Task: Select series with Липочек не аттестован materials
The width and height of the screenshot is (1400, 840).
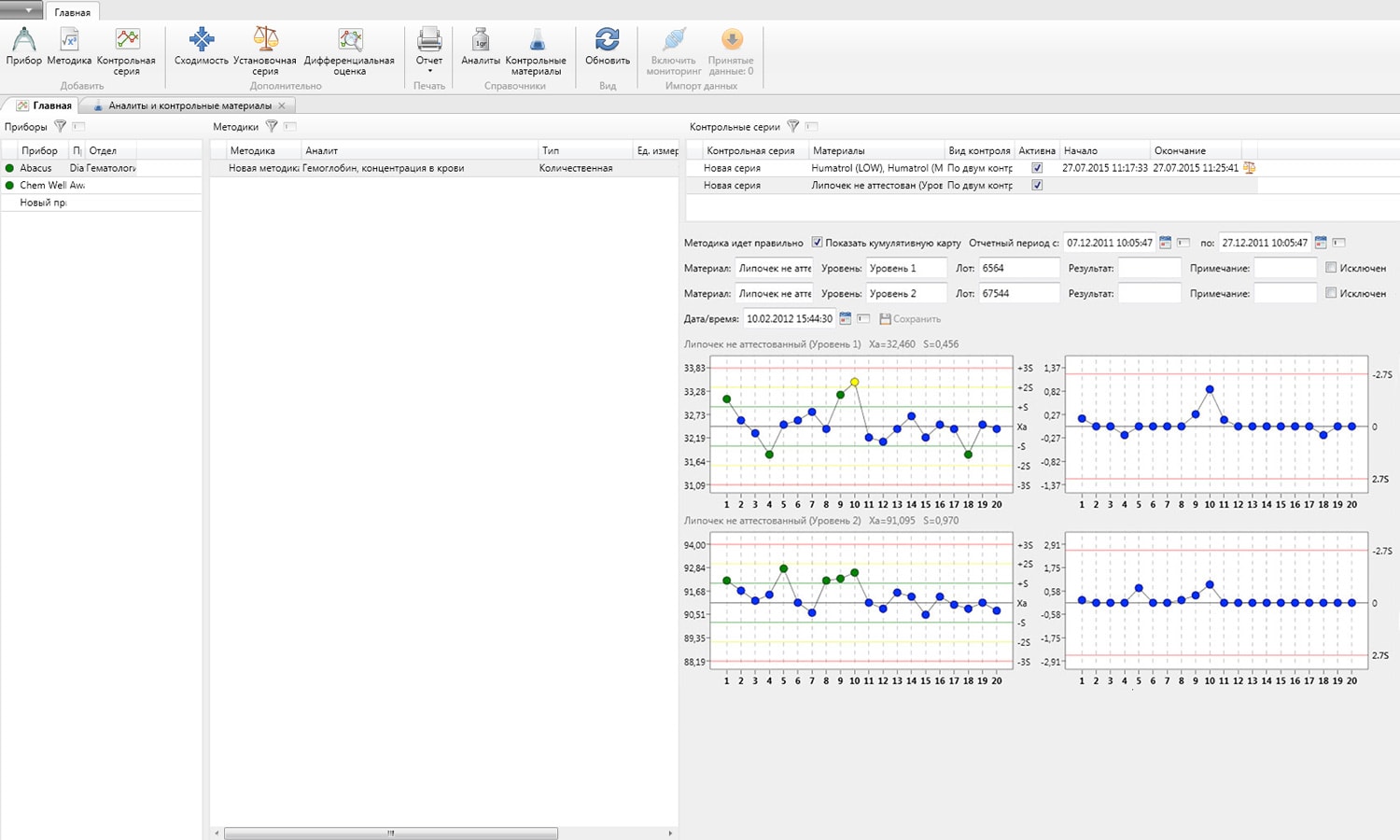Action: pyautogui.click(x=971, y=185)
